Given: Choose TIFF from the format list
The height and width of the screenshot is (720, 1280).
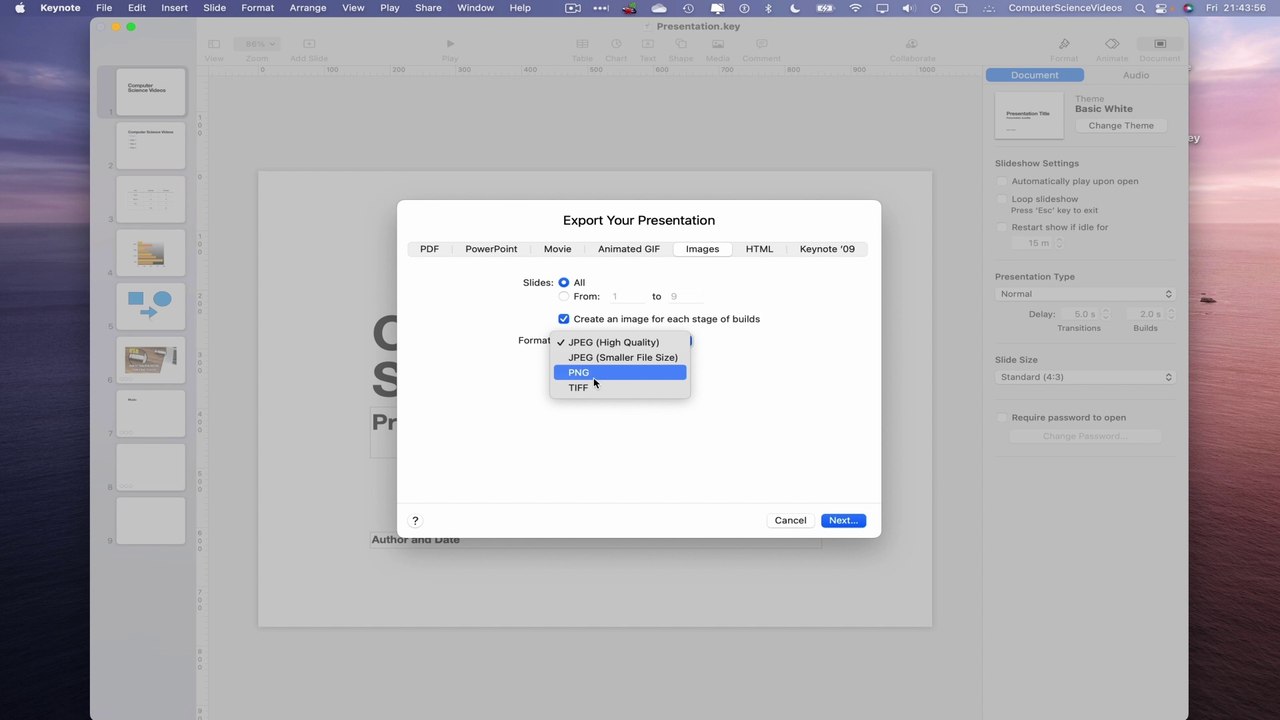Looking at the screenshot, I should 620,388.
